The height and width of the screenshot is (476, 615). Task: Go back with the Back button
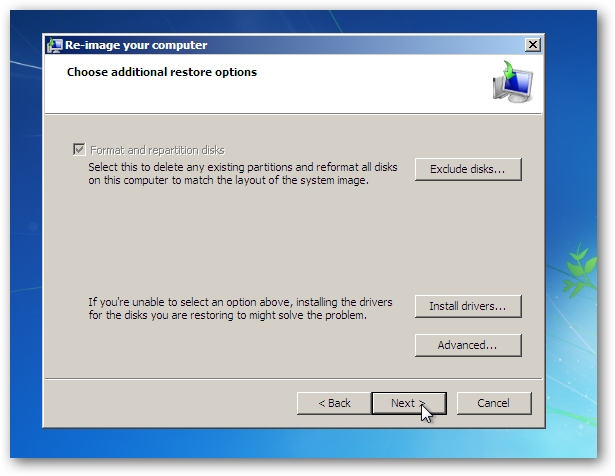tap(334, 403)
